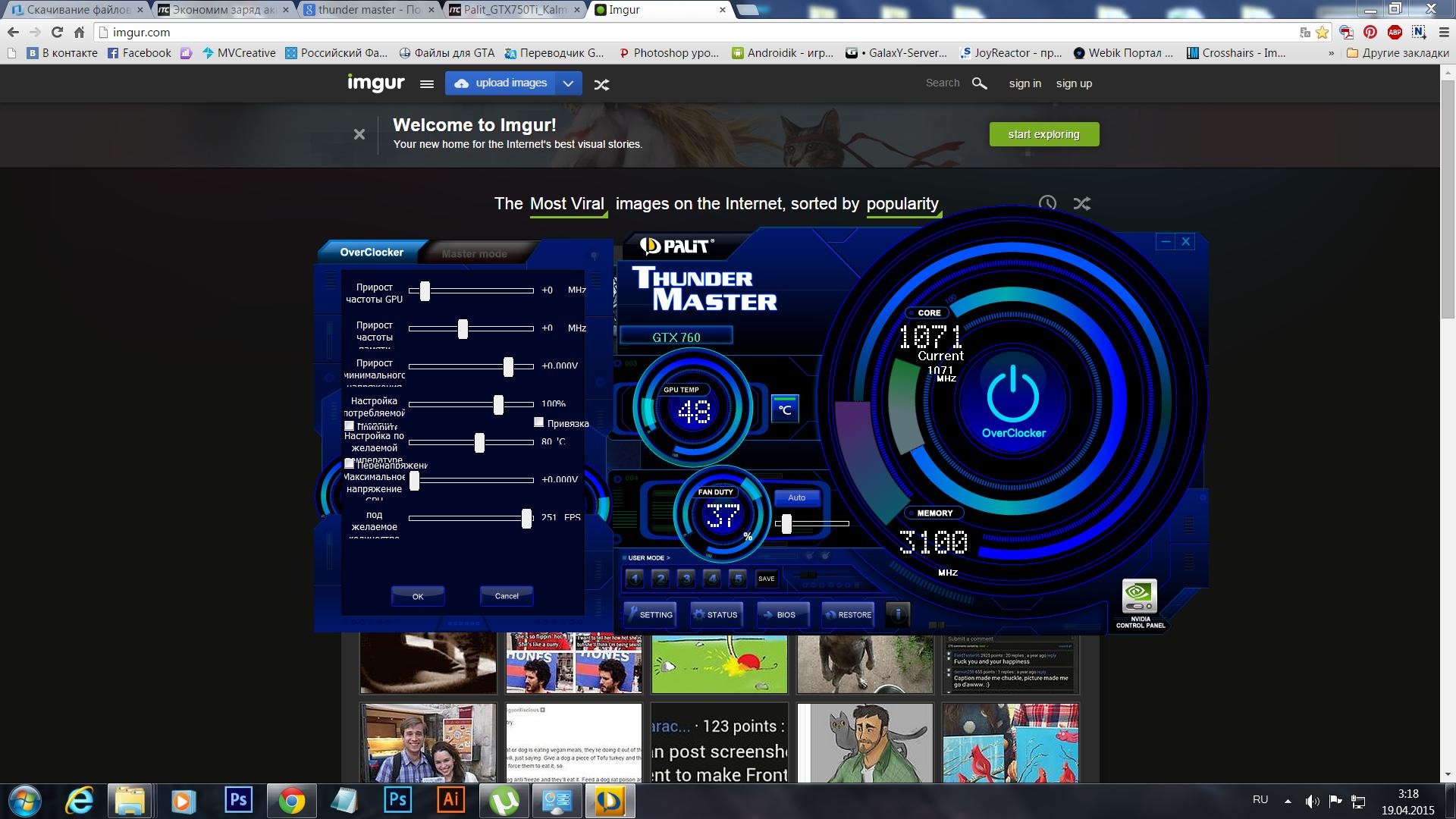Open the SETTING panel in ThunderMaster

650,615
